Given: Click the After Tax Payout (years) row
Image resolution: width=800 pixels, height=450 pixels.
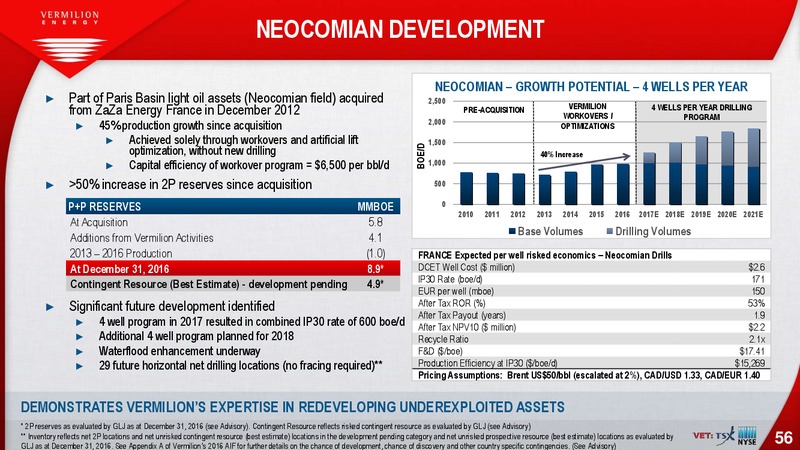Looking at the screenshot, I should click(591, 315).
